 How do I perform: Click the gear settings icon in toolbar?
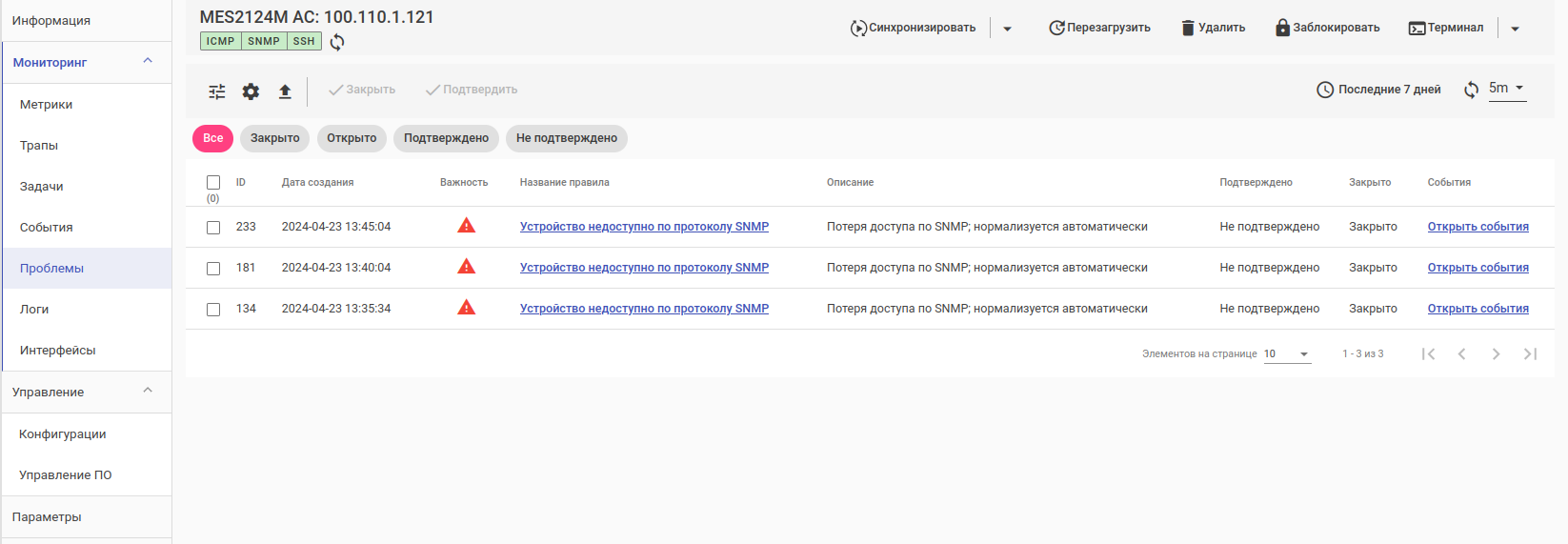point(251,91)
